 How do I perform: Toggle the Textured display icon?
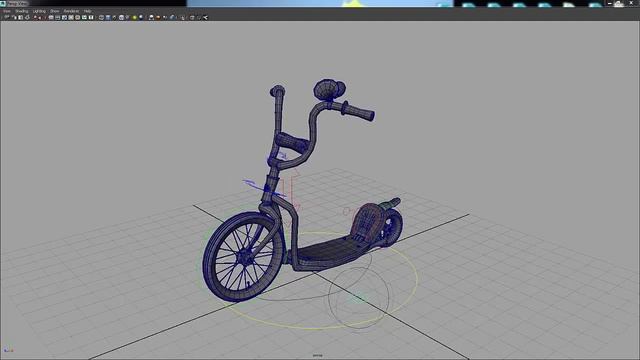tap(127, 18)
